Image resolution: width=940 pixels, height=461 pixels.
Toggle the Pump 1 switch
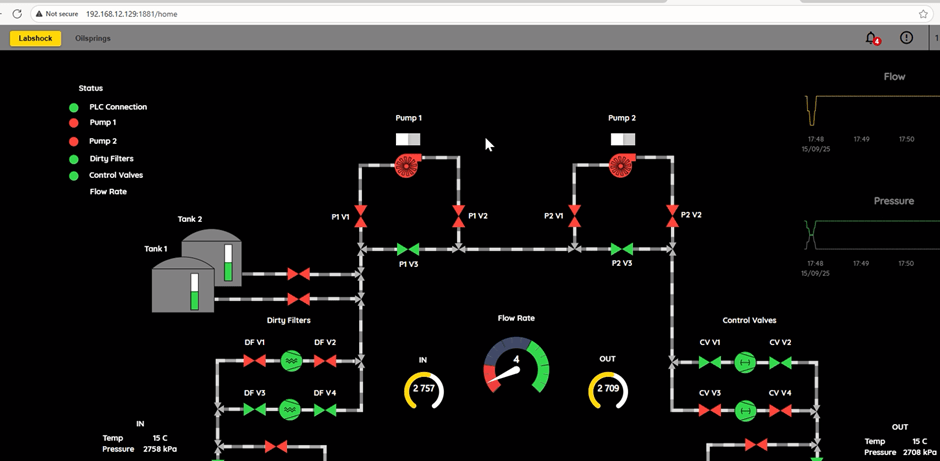point(408,139)
